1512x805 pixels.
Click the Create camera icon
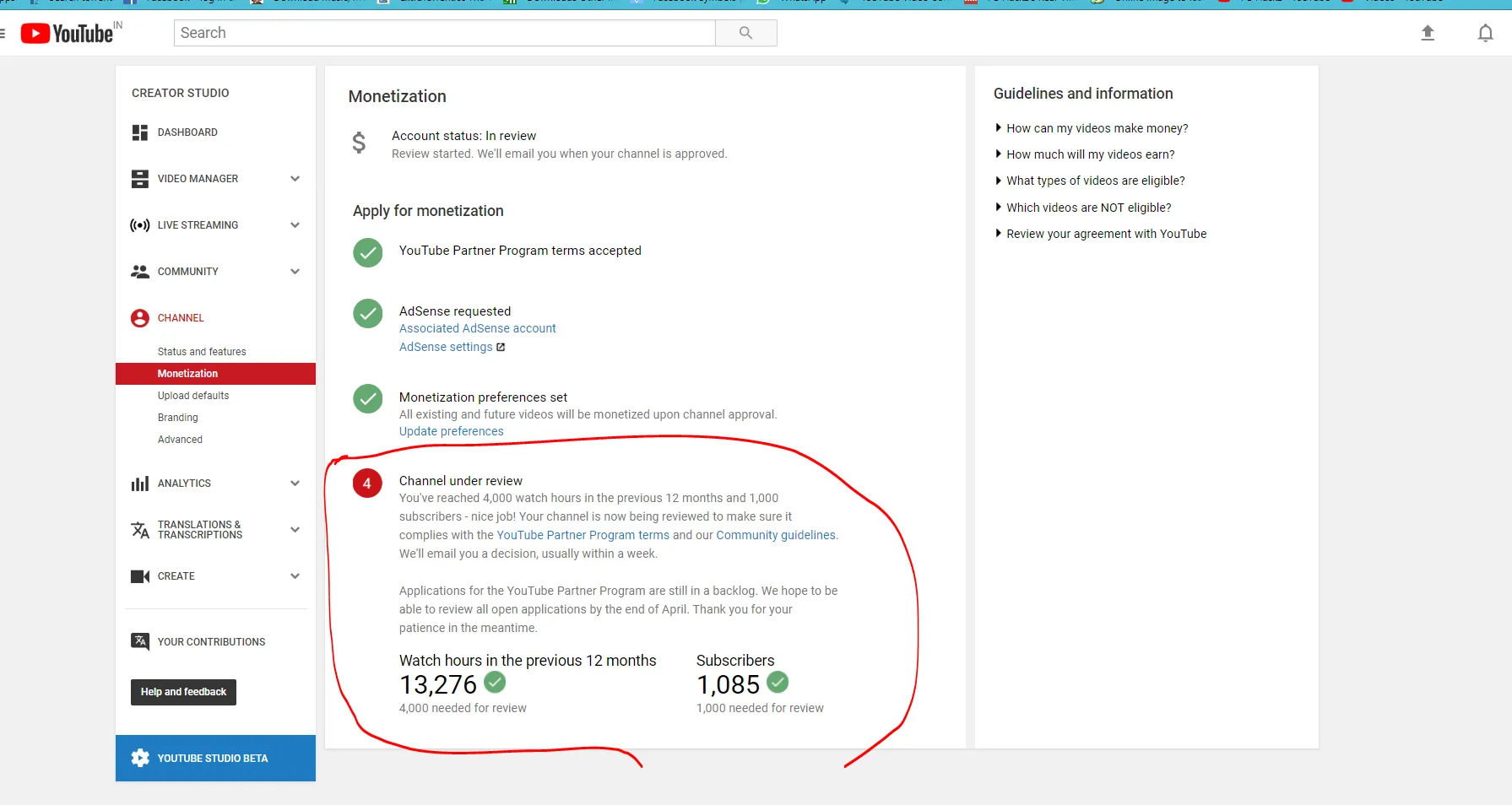pyautogui.click(x=140, y=576)
